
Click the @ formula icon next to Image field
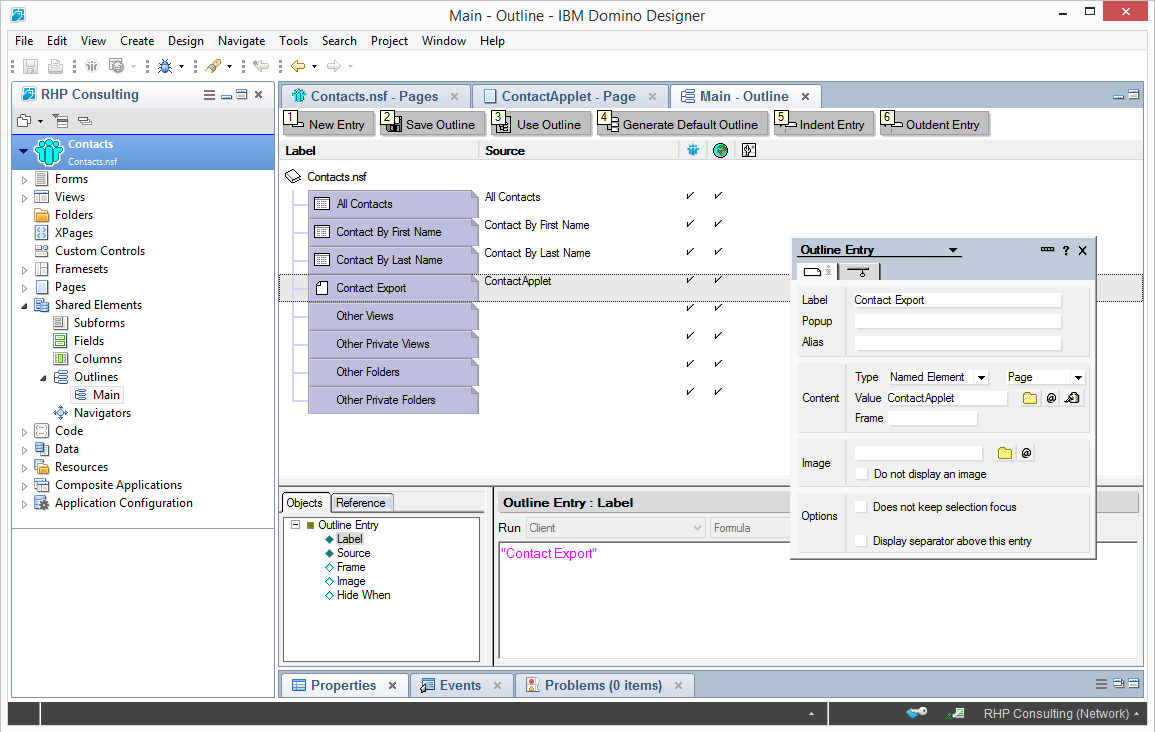(1026, 453)
